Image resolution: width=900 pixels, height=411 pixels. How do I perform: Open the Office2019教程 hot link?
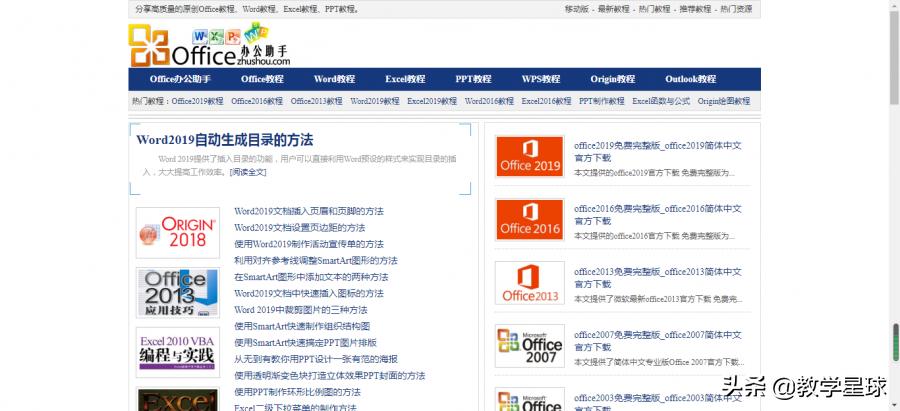tap(197, 101)
